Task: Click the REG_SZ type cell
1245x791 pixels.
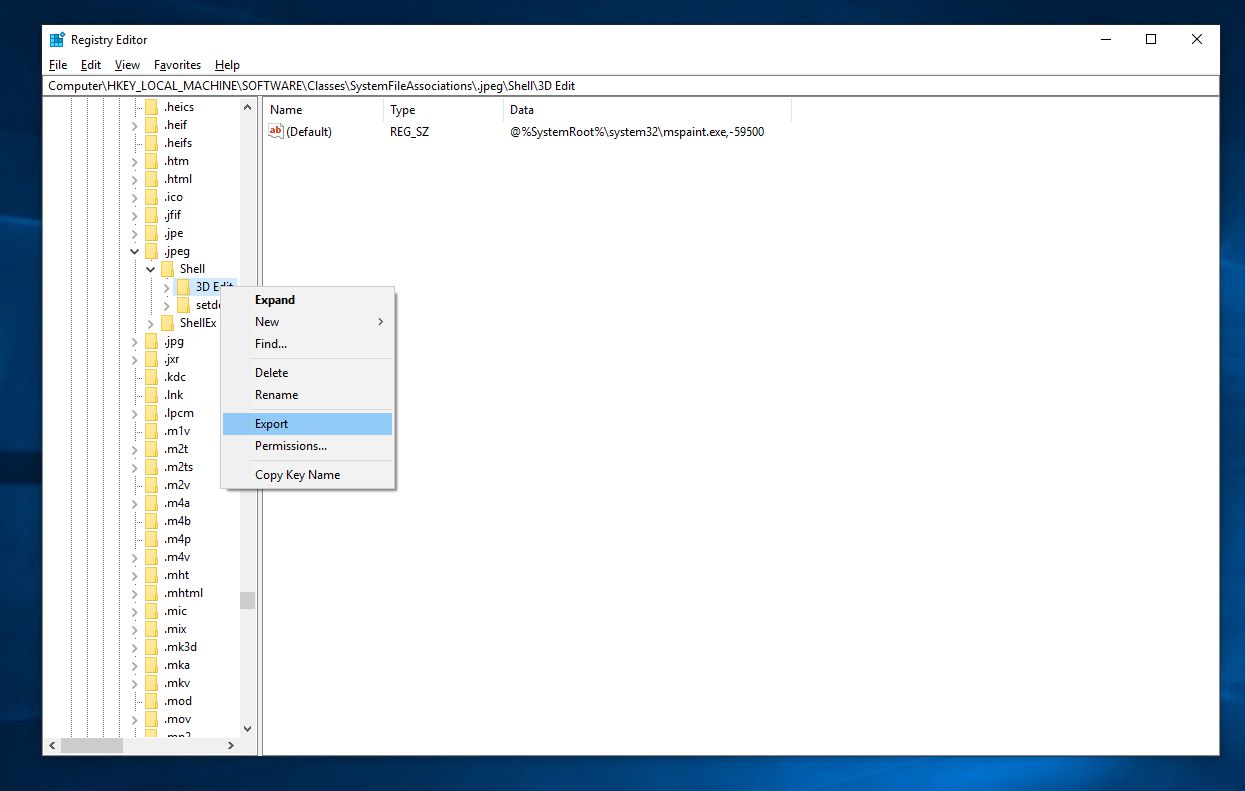Action: [408, 132]
